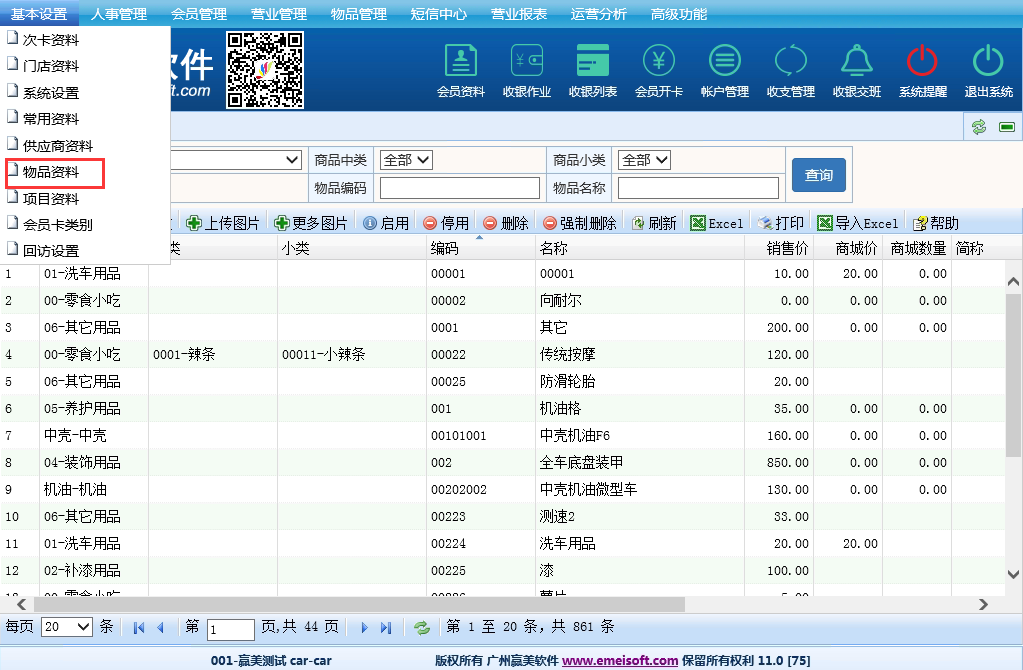Select 物品资料 in the open menu

[52, 172]
